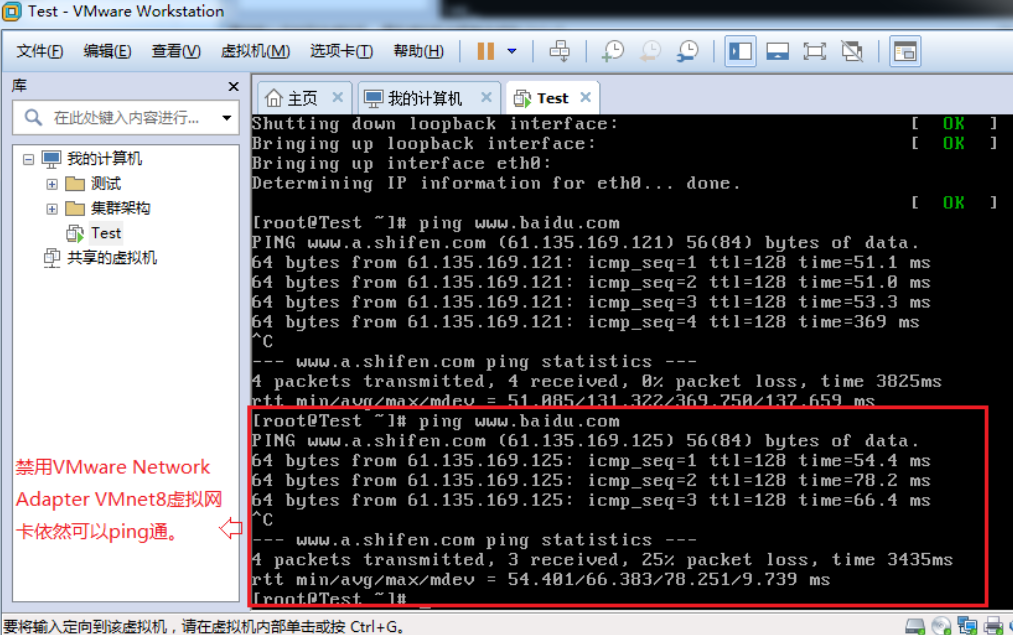Select the 测试 folder in the library
Image resolution: width=1013 pixels, height=635 pixels.
(106, 183)
